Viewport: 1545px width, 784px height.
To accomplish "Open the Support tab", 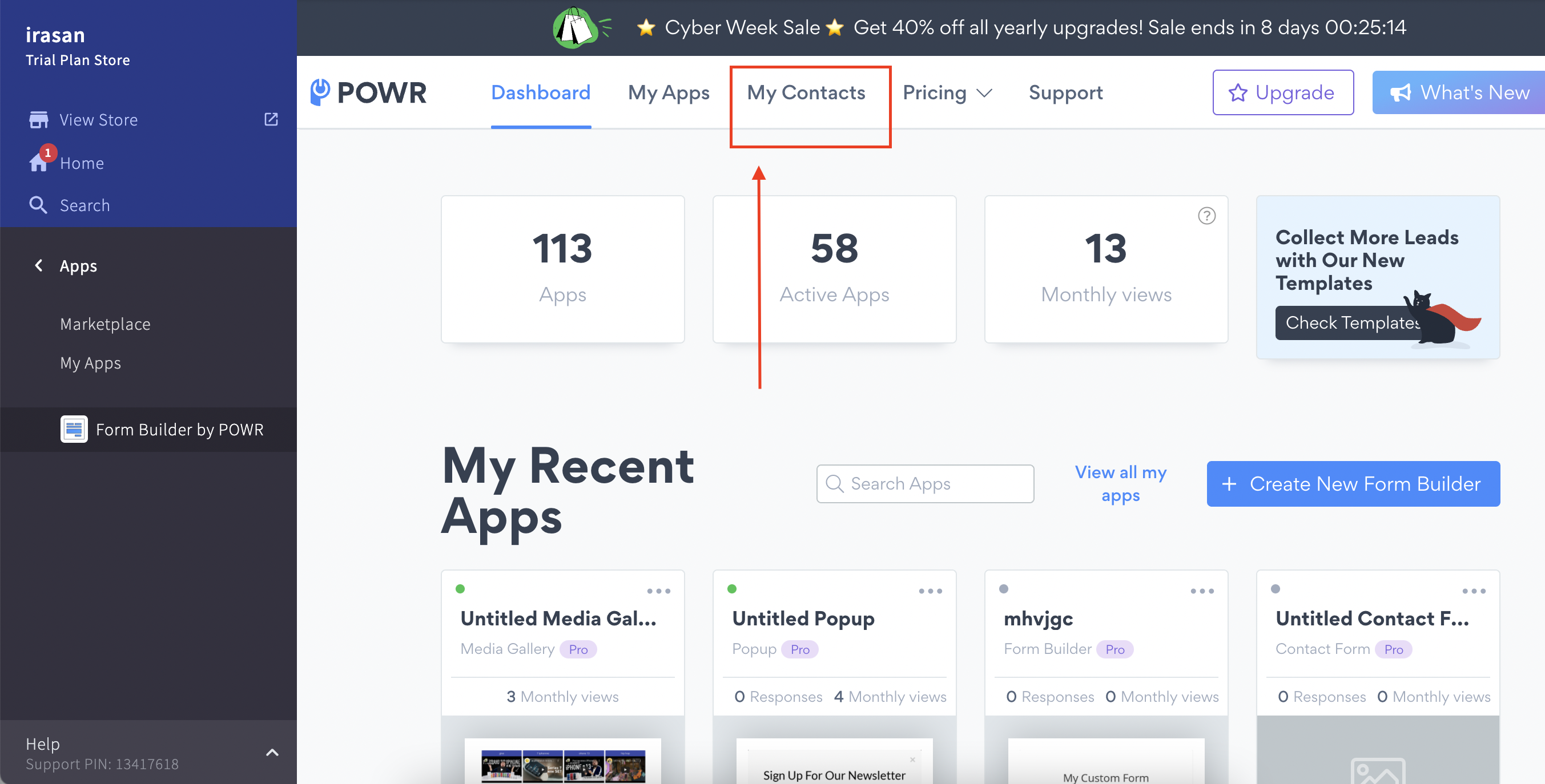I will point(1065,92).
